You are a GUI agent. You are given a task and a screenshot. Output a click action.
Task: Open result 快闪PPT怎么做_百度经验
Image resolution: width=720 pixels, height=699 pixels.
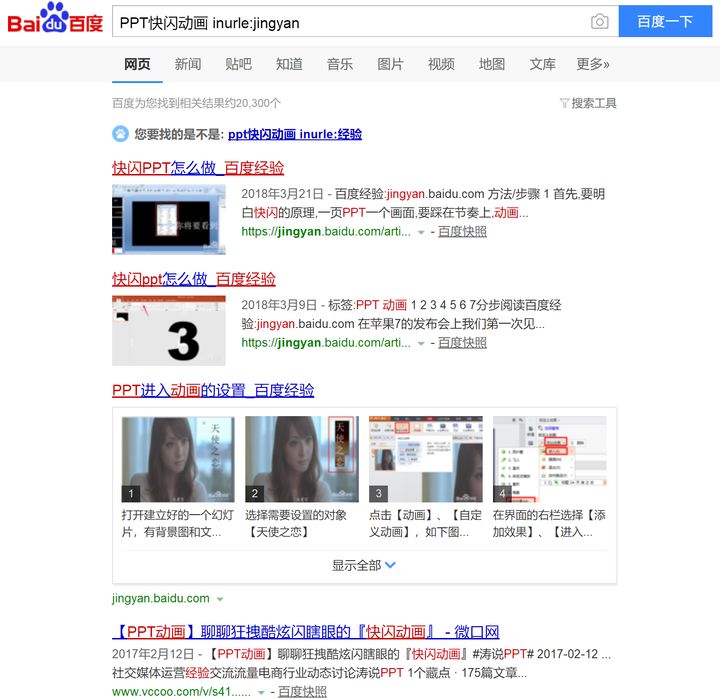coord(198,168)
